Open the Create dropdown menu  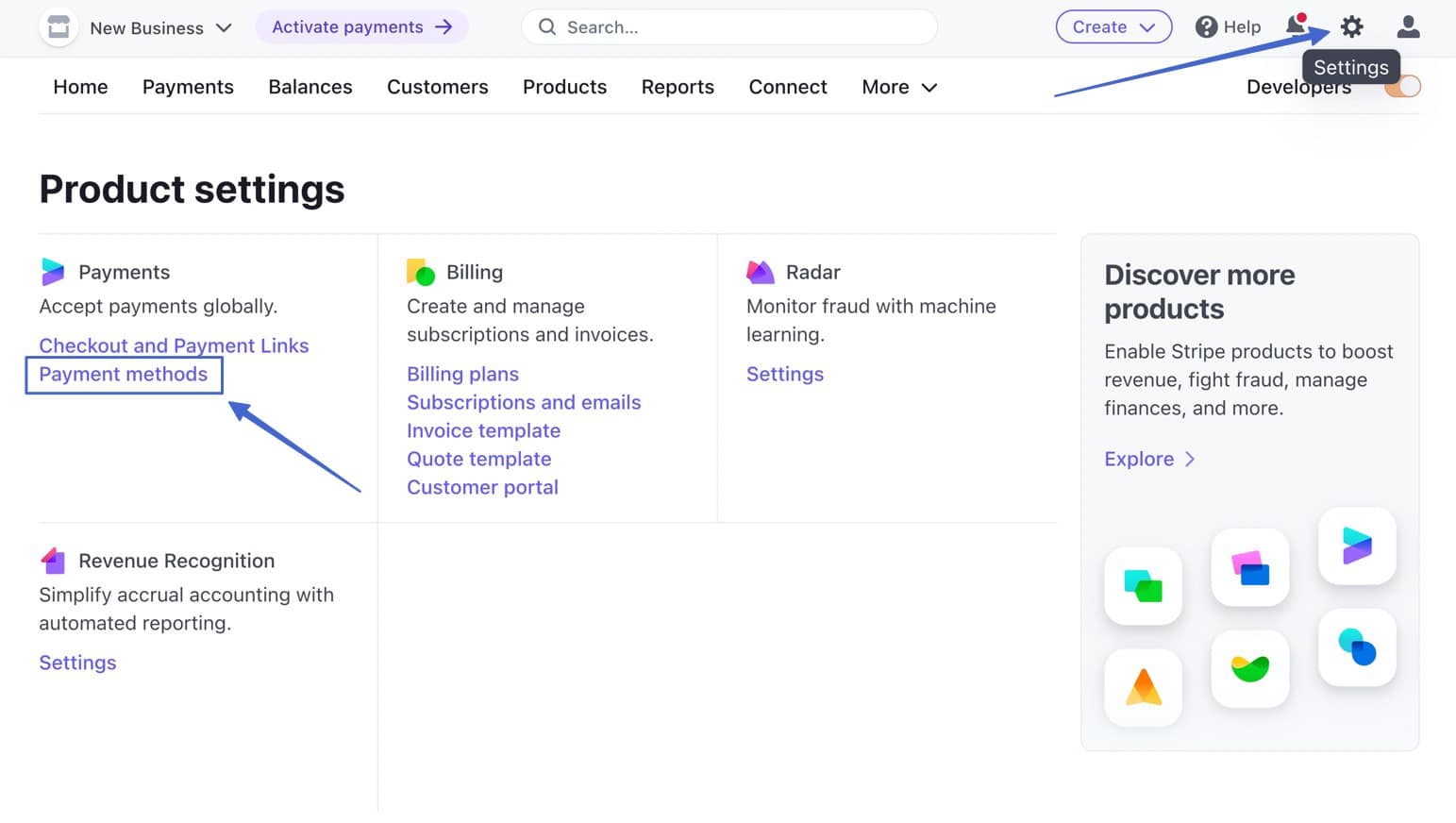click(x=1113, y=26)
